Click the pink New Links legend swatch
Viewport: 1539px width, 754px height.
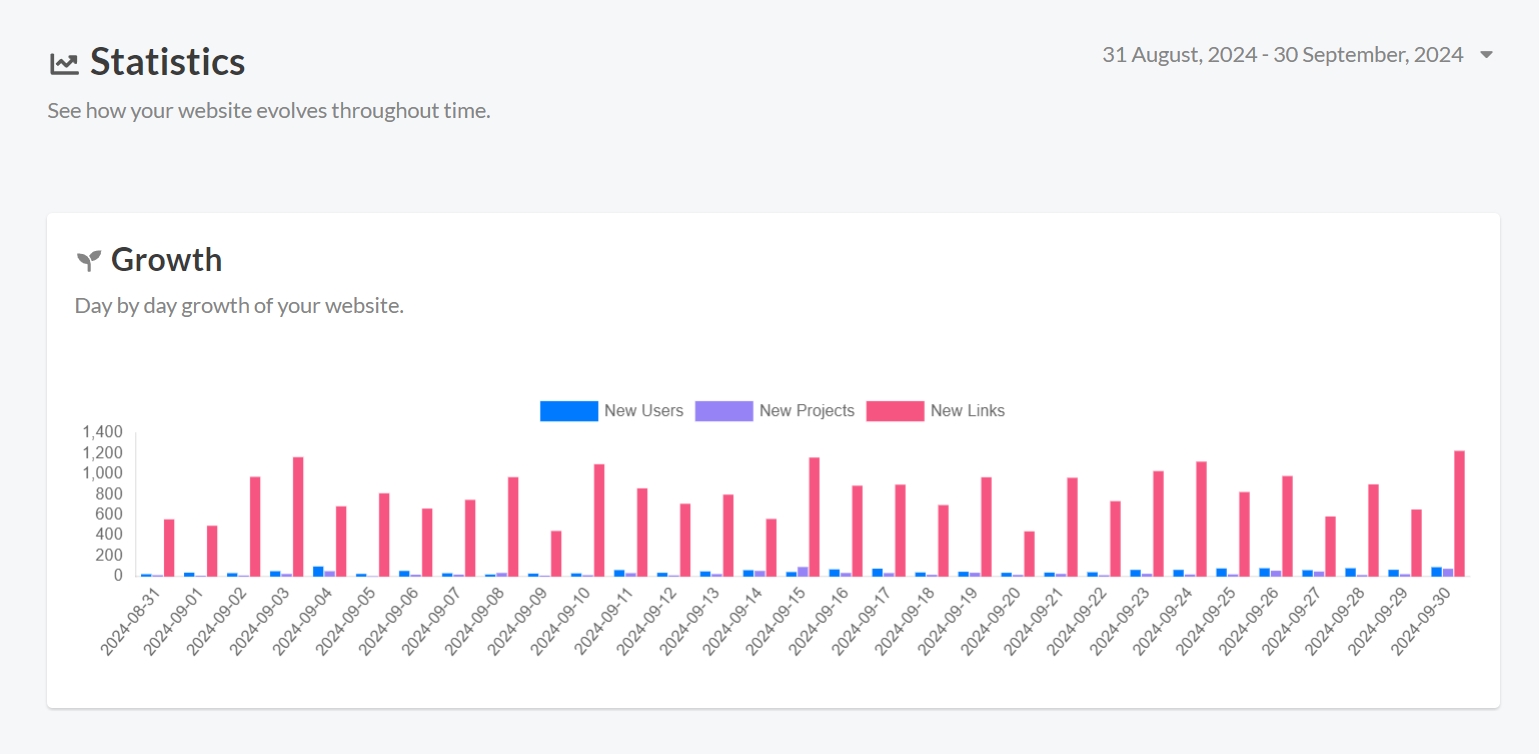895,411
